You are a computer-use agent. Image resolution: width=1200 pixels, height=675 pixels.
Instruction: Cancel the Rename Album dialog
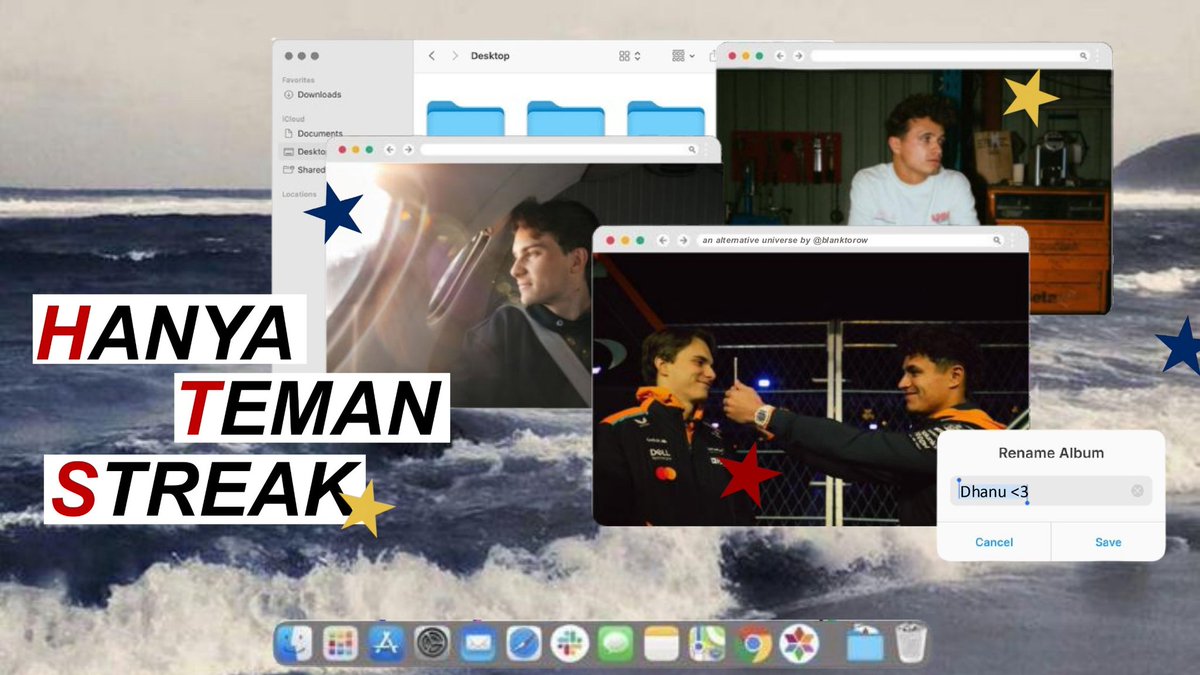click(994, 542)
